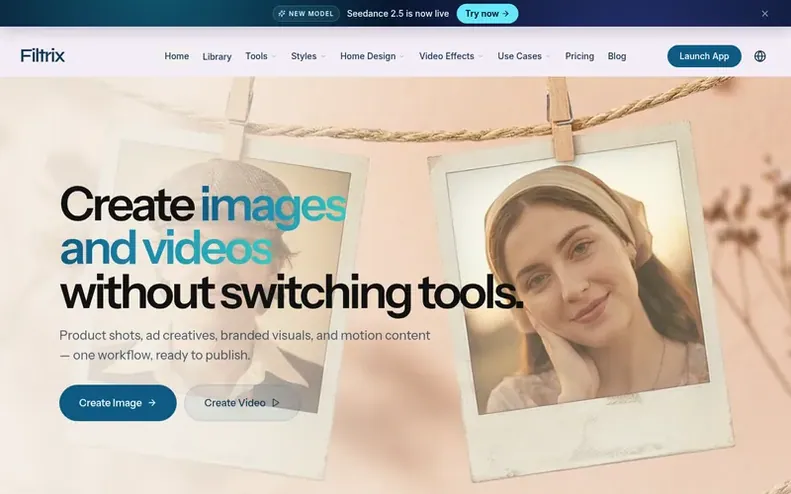The image size is (791, 494).
Task: Expand the Use Cases dropdown menu
Action: tap(524, 56)
